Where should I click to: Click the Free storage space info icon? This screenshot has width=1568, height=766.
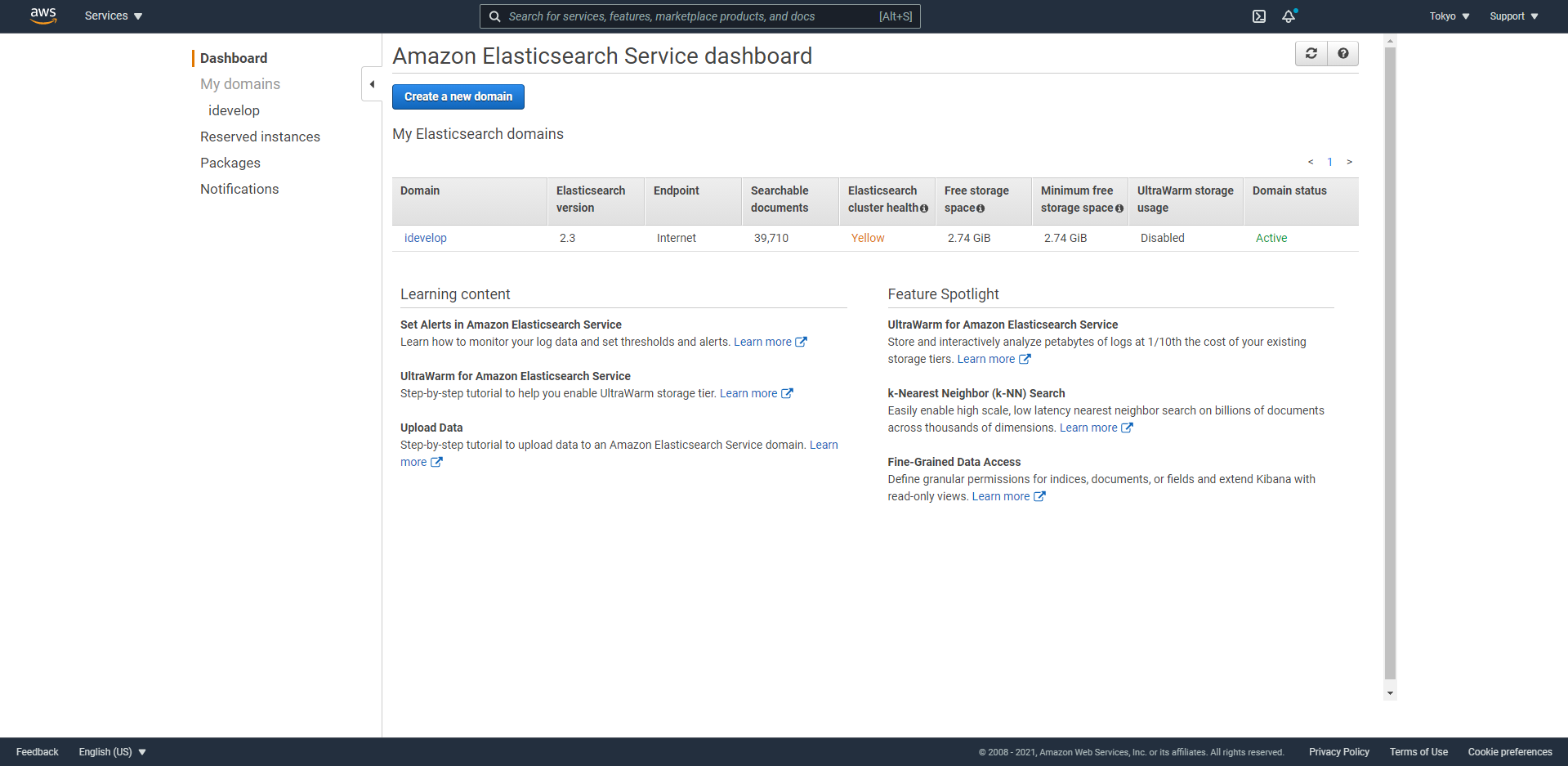[981, 208]
